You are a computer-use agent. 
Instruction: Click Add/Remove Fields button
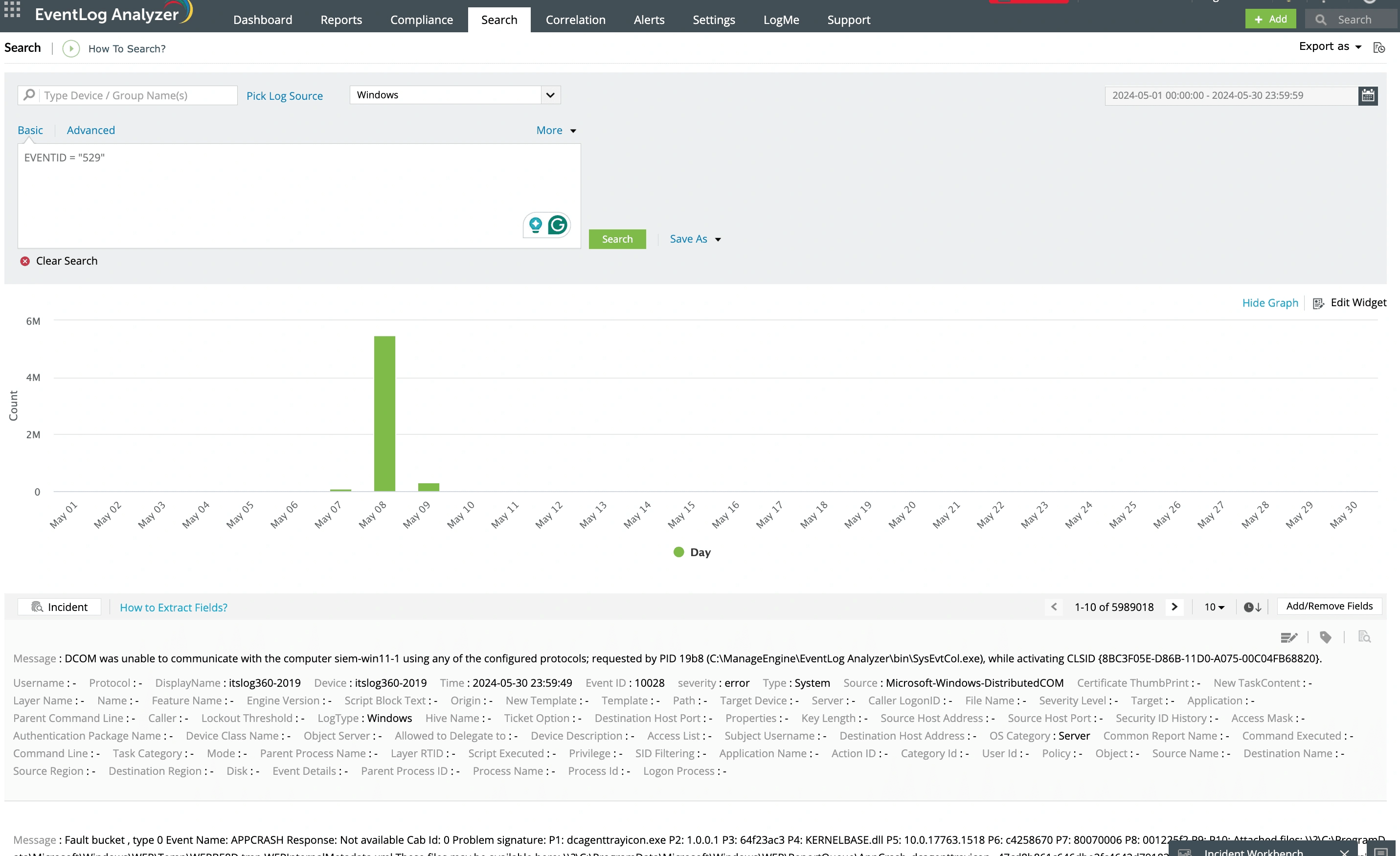pos(1329,606)
